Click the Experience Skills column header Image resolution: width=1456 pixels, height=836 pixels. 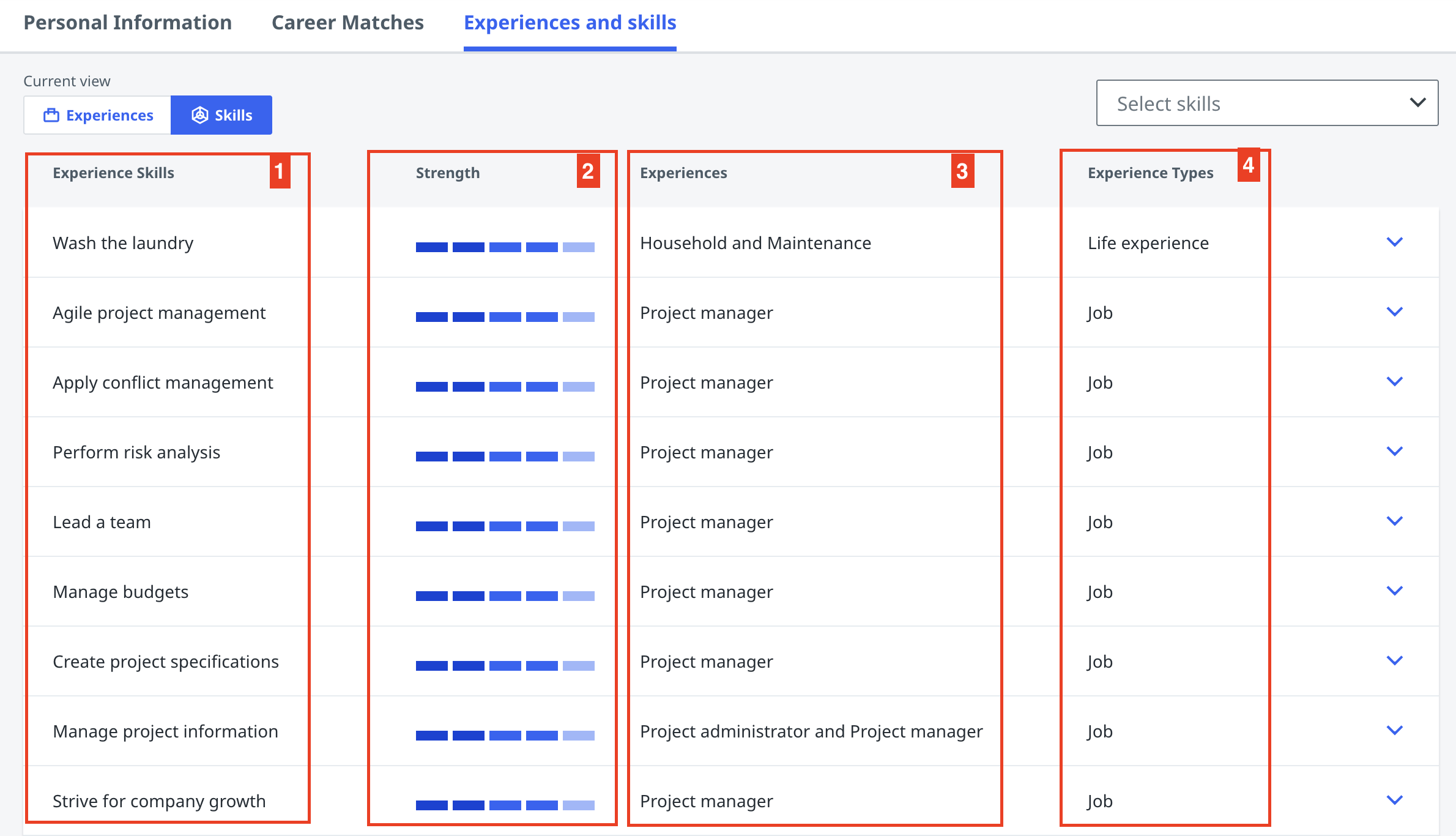113,173
